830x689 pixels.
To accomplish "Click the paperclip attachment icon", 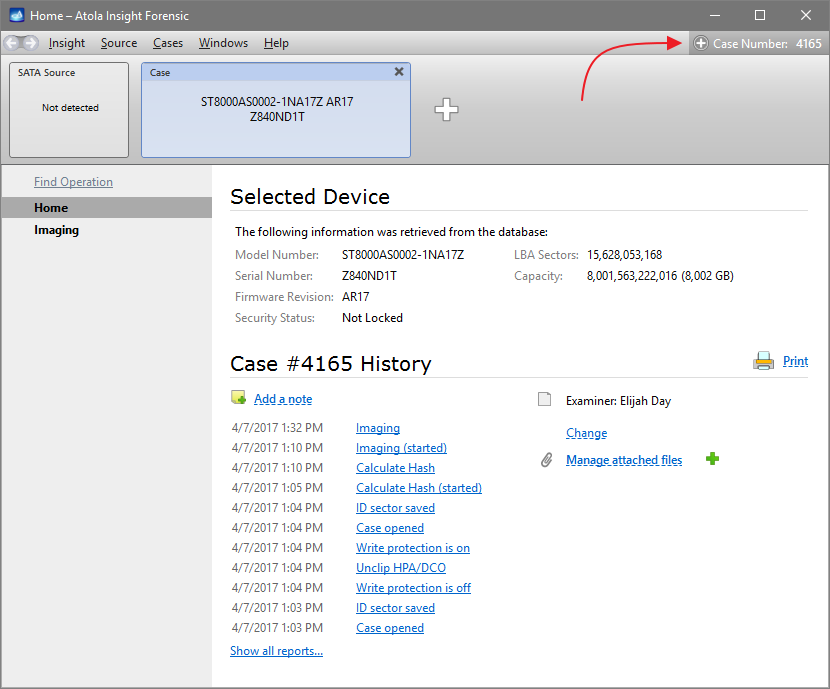I will click(x=546, y=460).
